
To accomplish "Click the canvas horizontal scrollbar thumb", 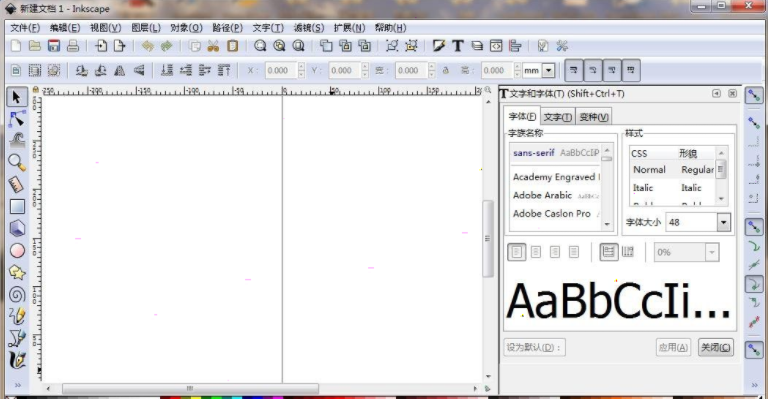I will coord(190,388).
